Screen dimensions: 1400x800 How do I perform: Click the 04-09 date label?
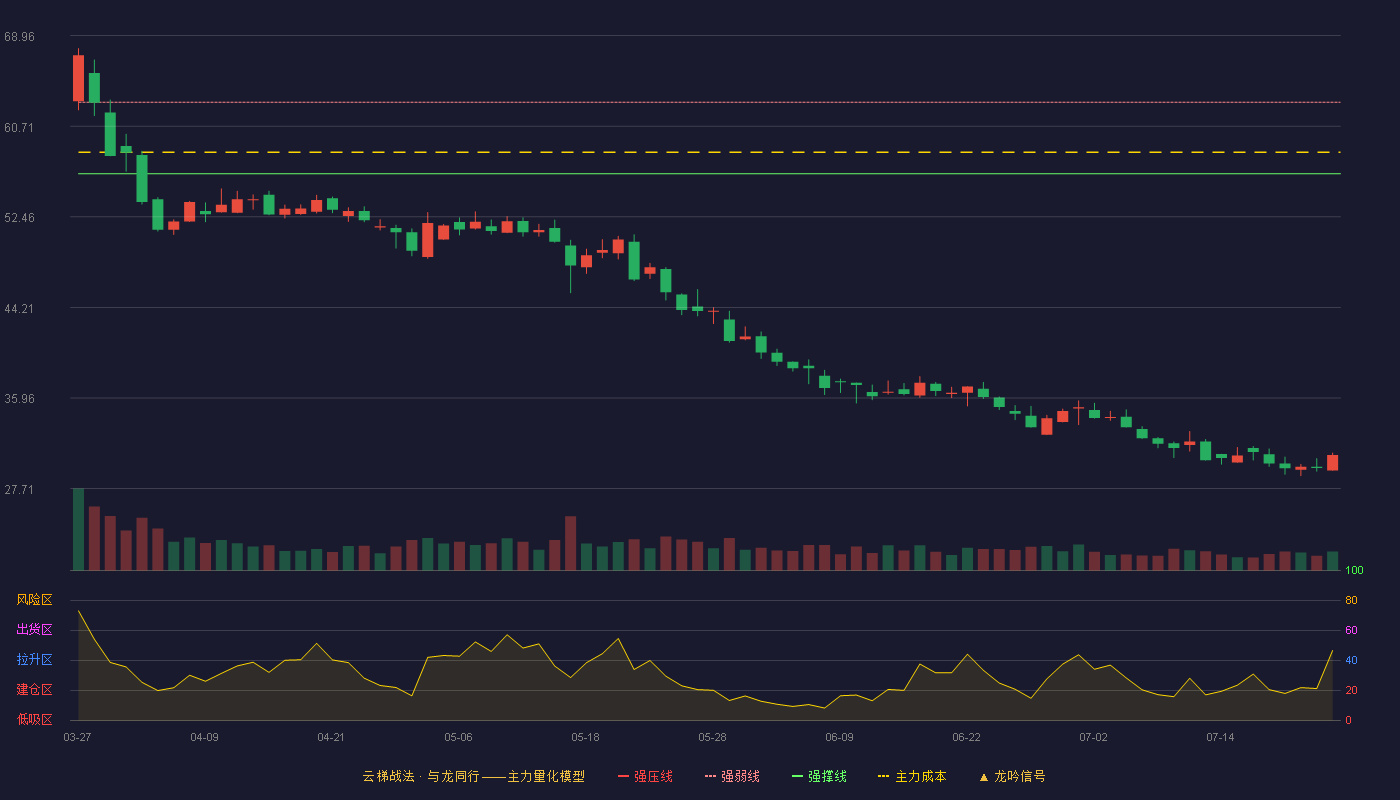[204, 737]
